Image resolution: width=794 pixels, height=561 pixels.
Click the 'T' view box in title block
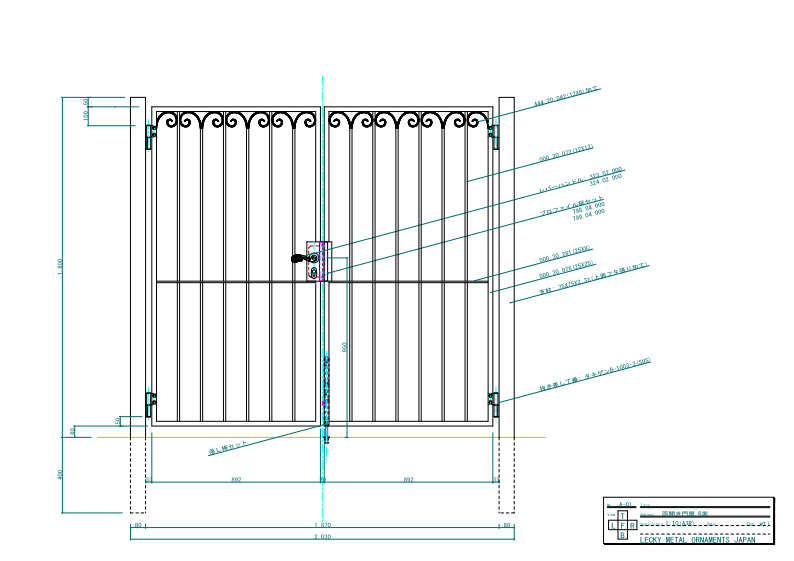(x=622, y=515)
